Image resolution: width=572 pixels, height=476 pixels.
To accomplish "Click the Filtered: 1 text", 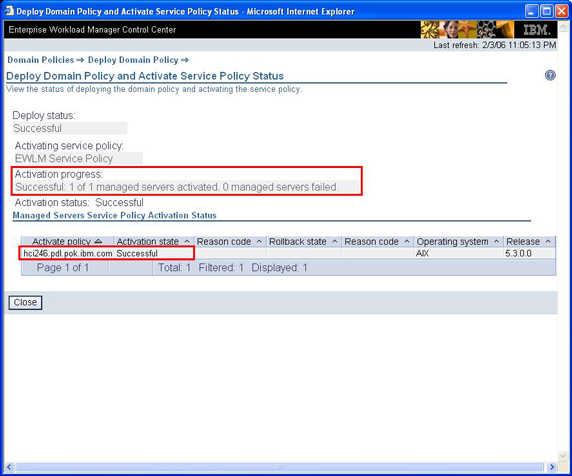I will (x=221, y=268).
